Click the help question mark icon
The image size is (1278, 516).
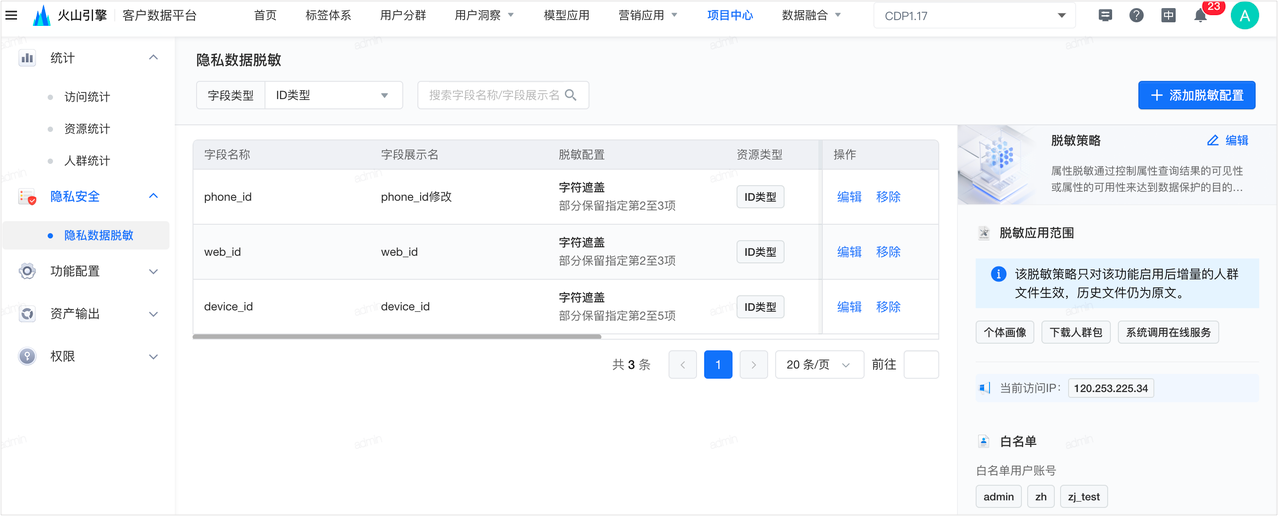pyautogui.click(x=1137, y=15)
